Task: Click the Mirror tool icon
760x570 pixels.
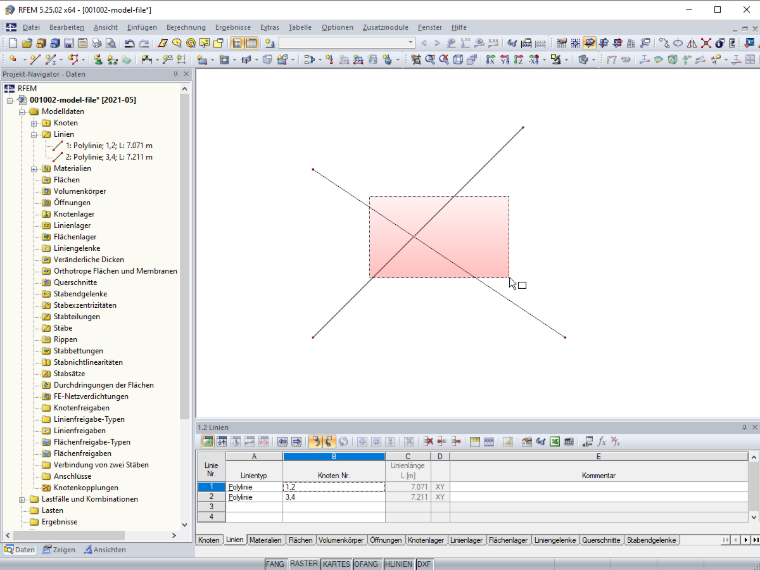Action: pyautogui.click(x=692, y=43)
